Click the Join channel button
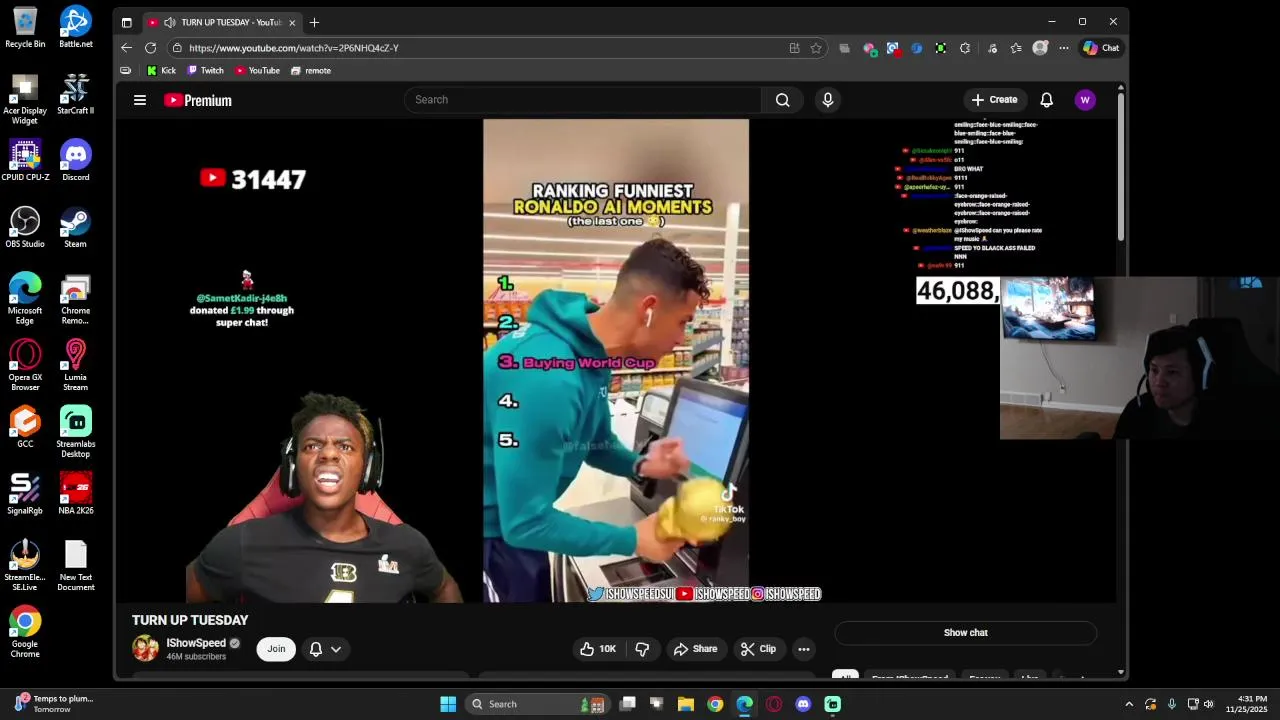 click(x=276, y=649)
